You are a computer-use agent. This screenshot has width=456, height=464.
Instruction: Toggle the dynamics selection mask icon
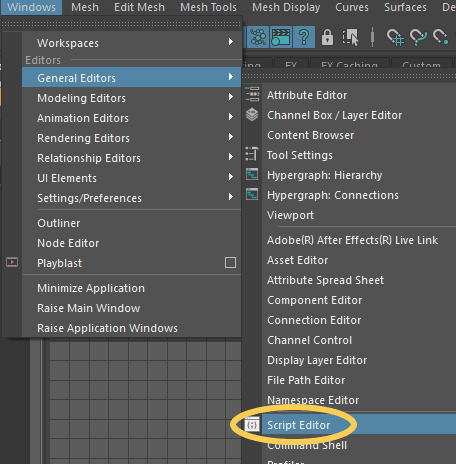(258, 37)
